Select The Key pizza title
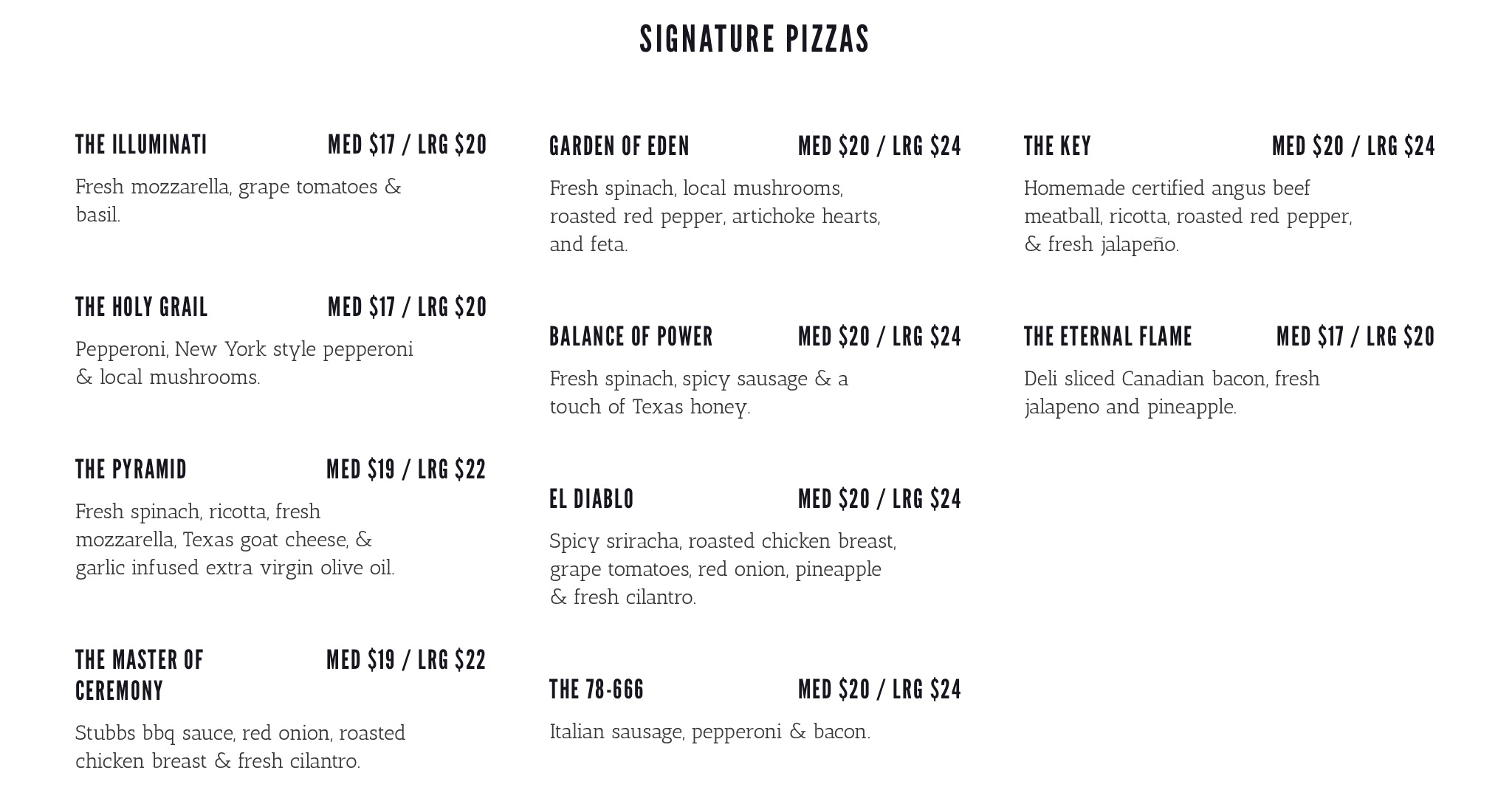1512x787 pixels. (1057, 146)
